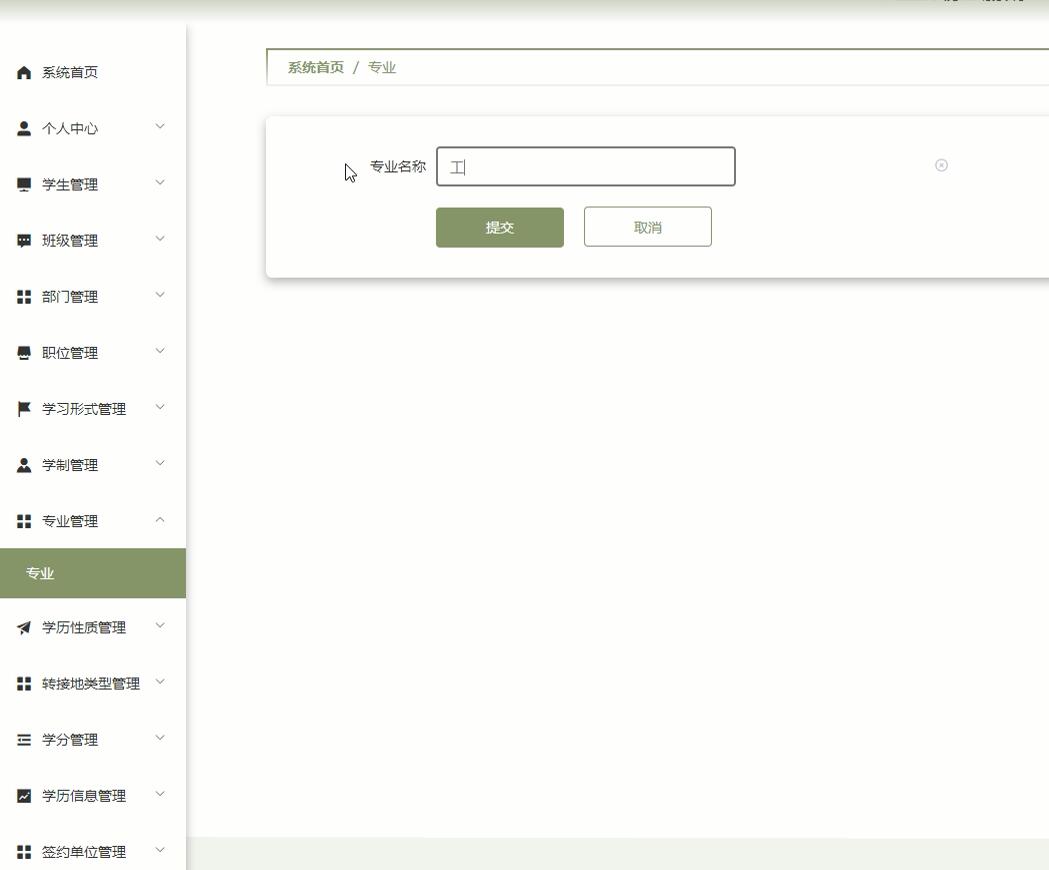Viewport: 1049px width, 870px height.
Task: Expand the 签约单位管理 chevron
Action: tap(160, 850)
